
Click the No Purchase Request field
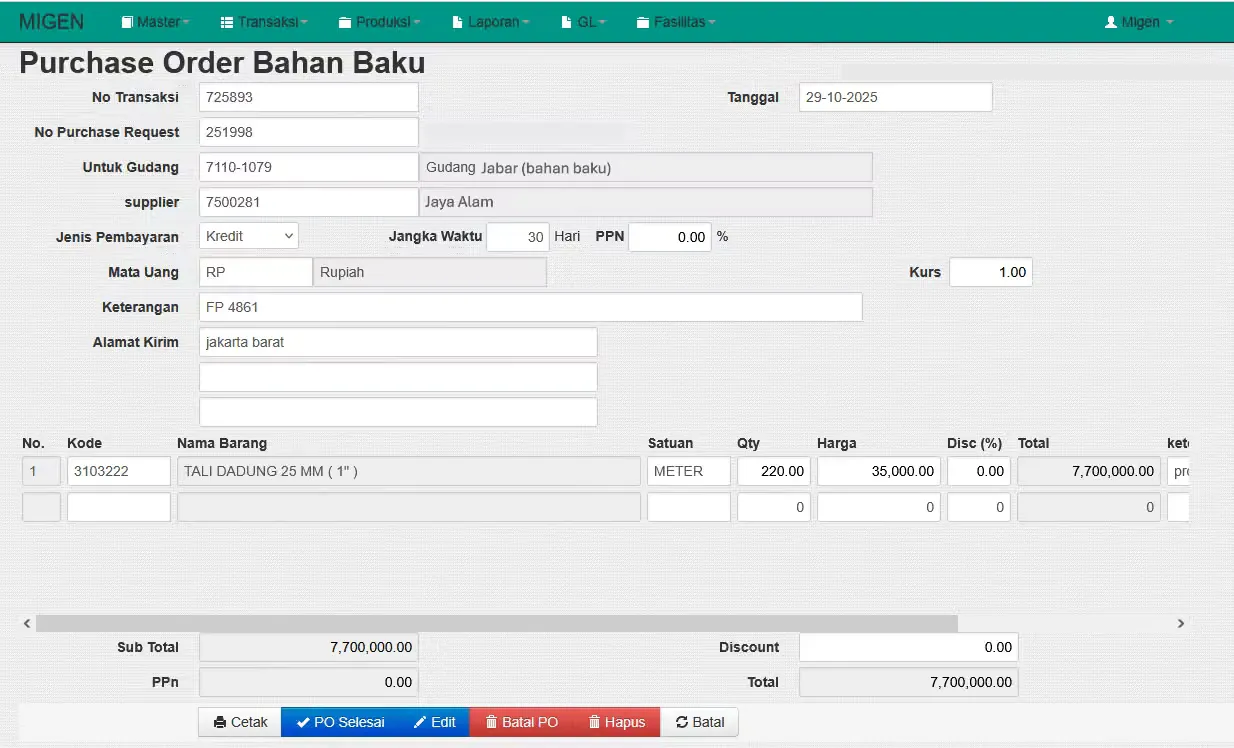(x=309, y=132)
